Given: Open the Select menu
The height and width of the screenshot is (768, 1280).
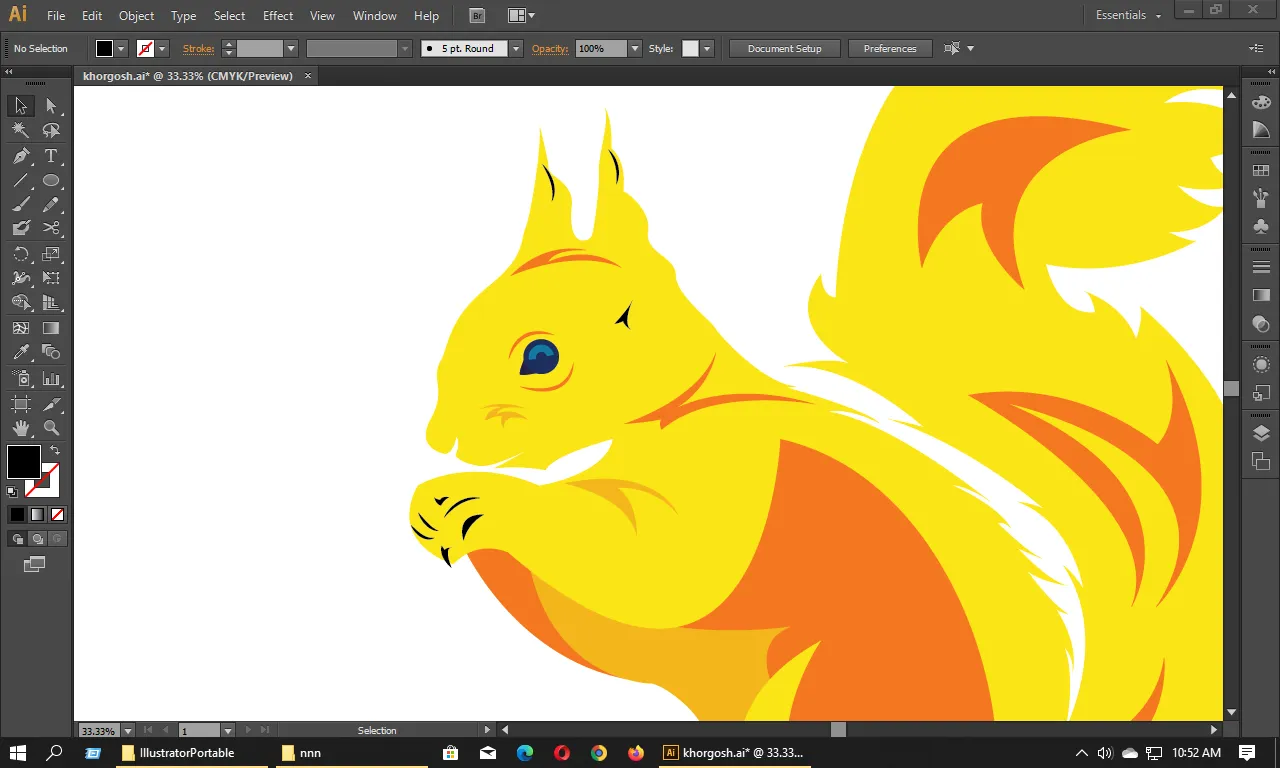Looking at the screenshot, I should pyautogui.click(x=229, y=16).
